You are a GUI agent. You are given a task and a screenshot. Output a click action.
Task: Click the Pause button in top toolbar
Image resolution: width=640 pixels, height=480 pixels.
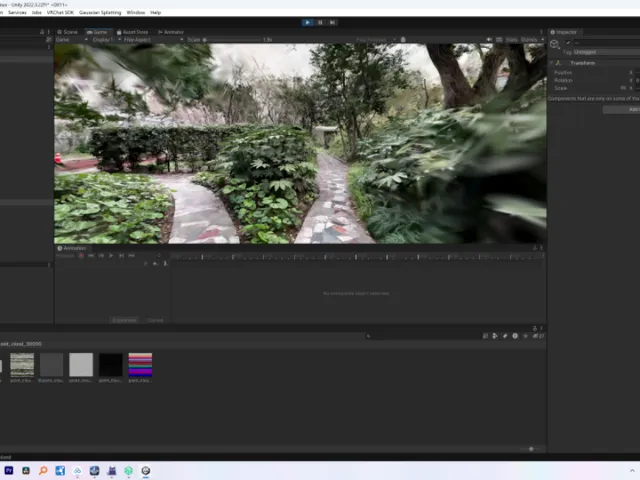320,22
